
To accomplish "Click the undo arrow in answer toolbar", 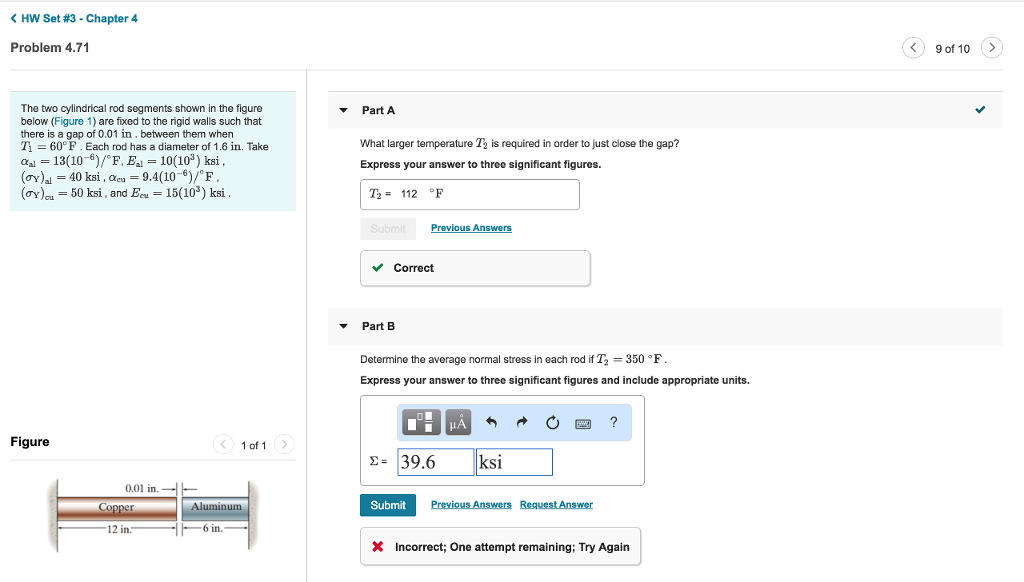I will click(491, 423).
